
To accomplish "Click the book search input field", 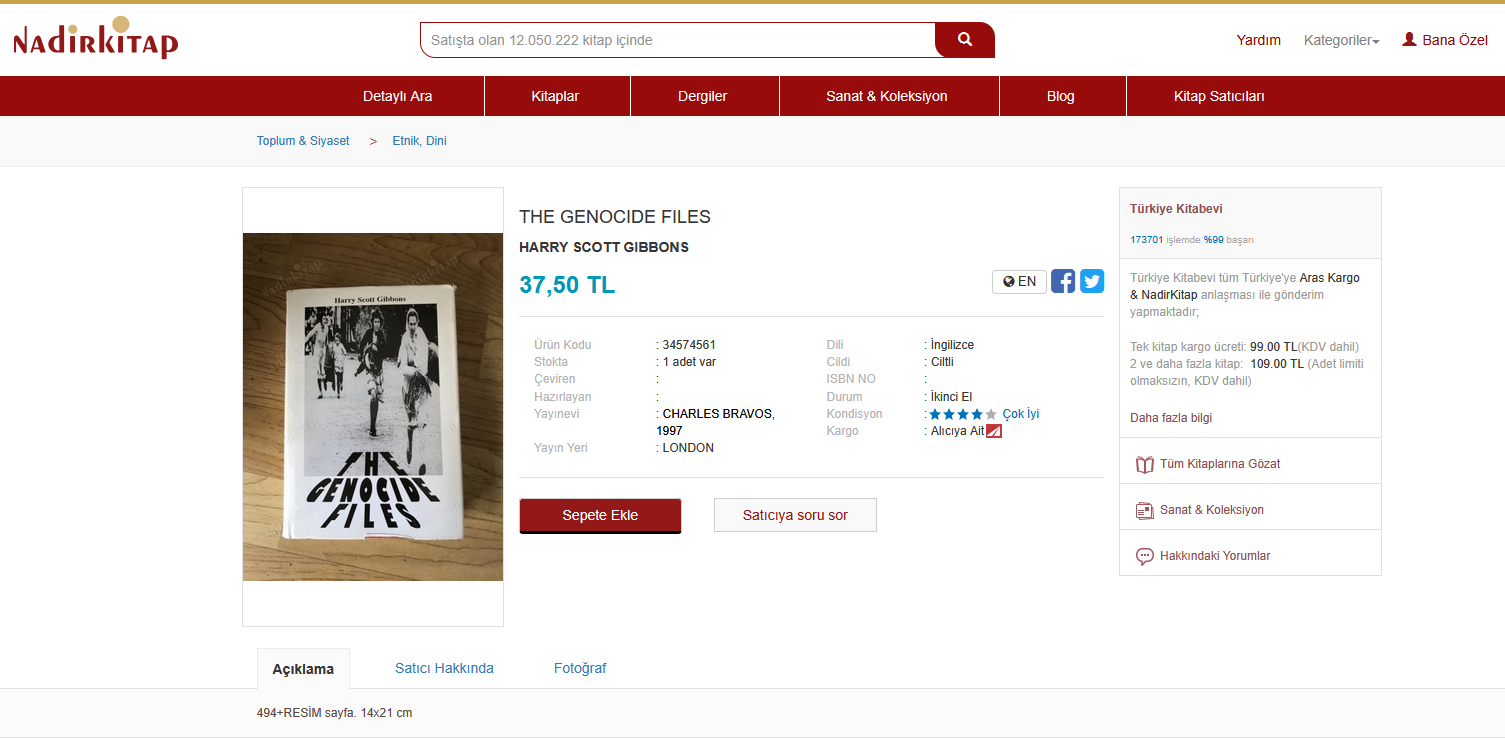I will pyautogui.click(x=677, y=40).
